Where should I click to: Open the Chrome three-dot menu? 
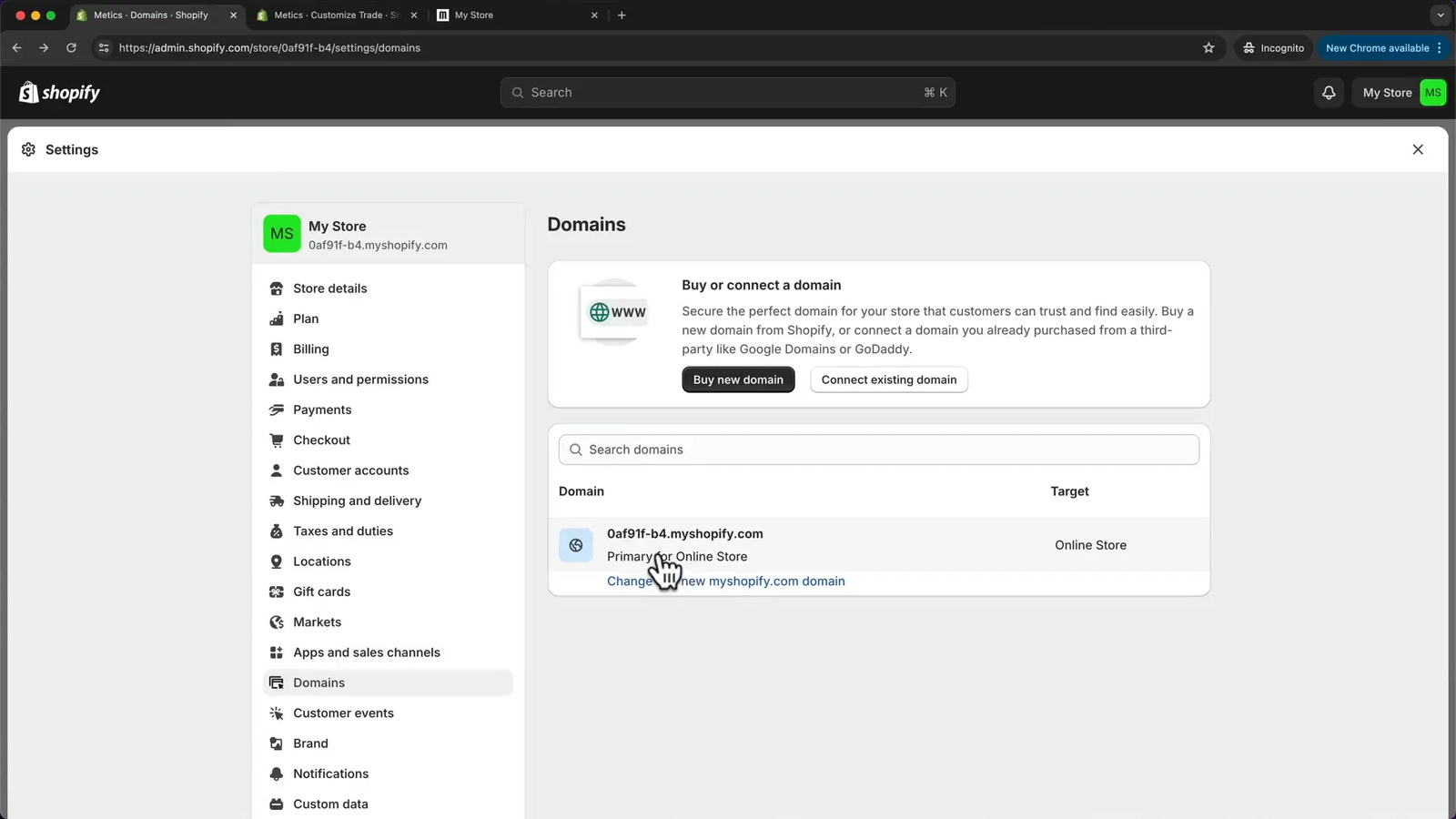point(1440,48)
